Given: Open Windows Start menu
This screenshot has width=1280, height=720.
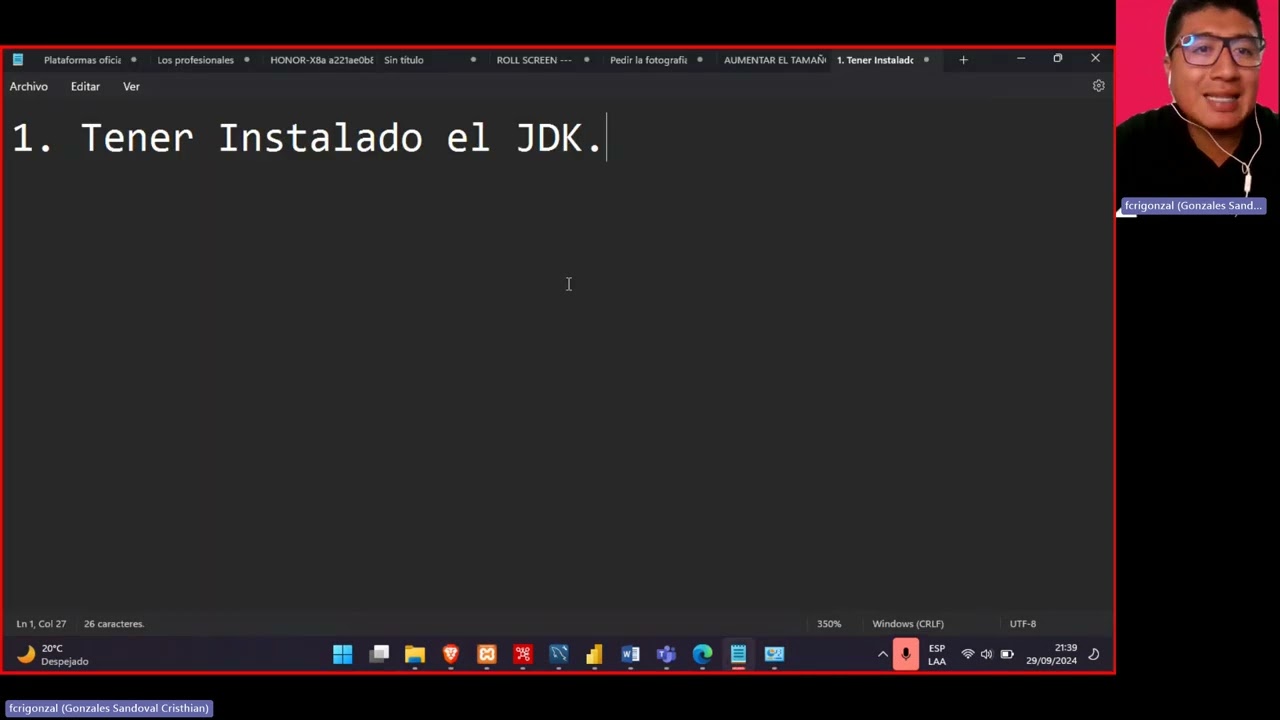Looking at the screenshot, I should point(342,655).
